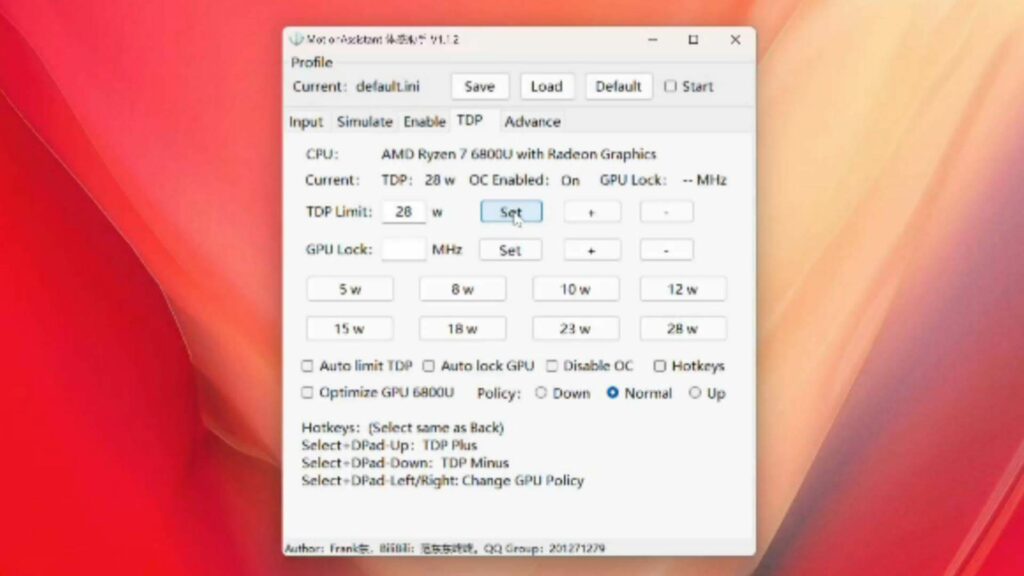Image resolution: width=1024 pixels, height=576 pixels.
Task: Reset profile with the Default button
Action: click(618, 86)
